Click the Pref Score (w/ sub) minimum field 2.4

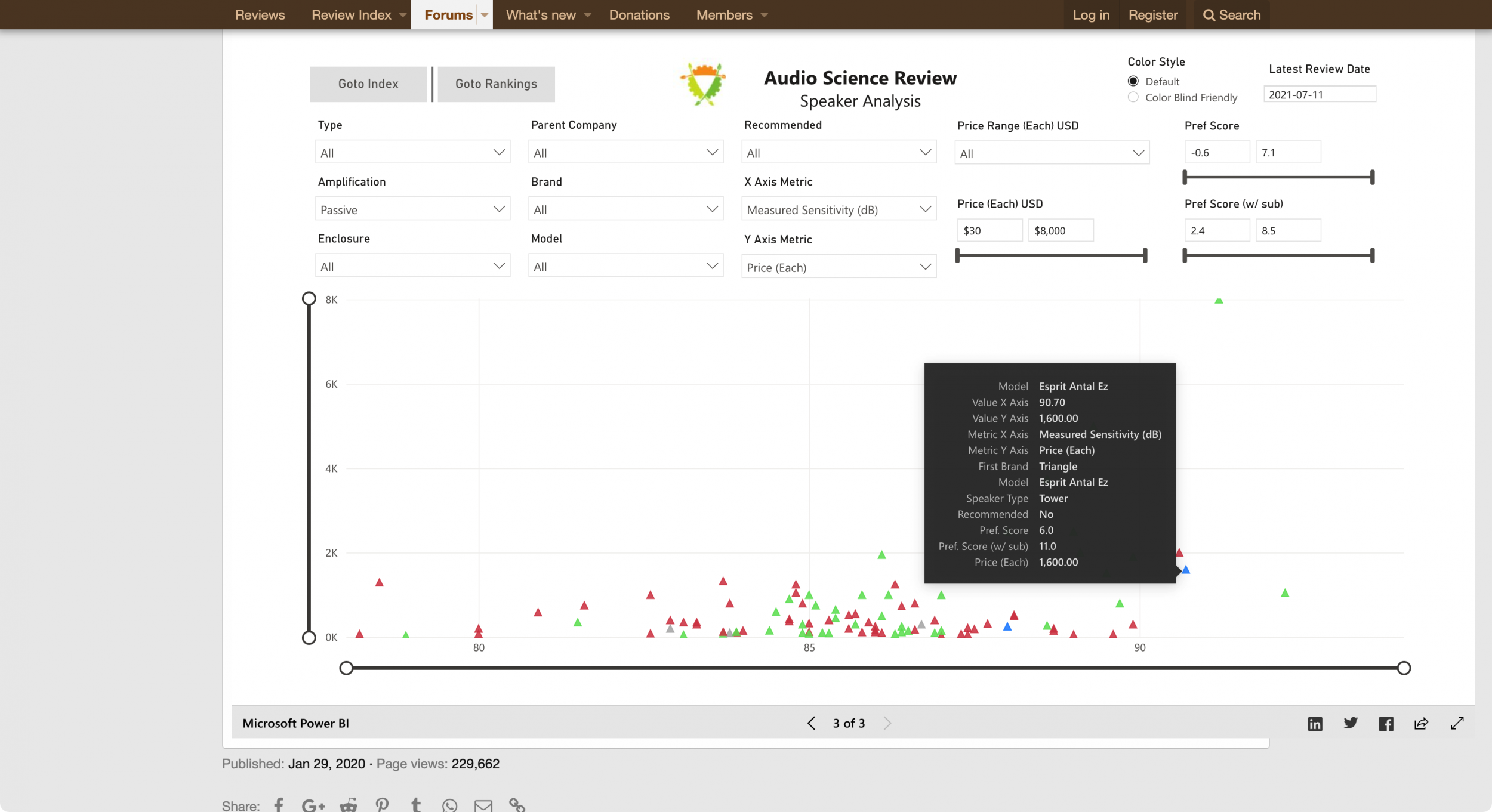tap(1217, 230)
